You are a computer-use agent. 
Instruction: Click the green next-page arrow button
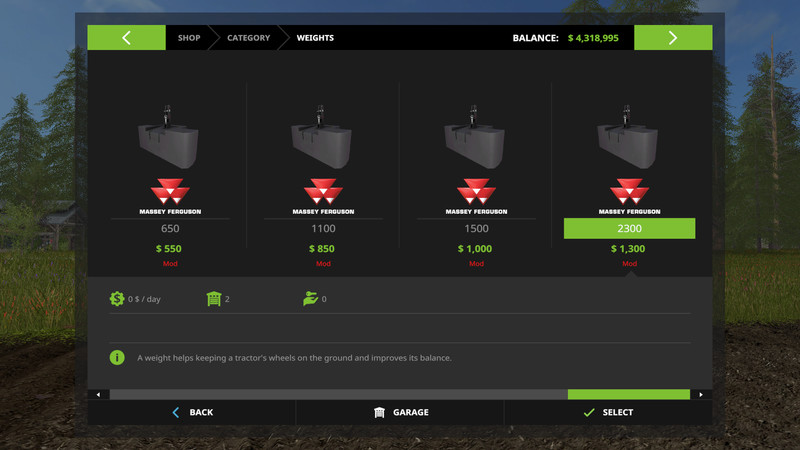click(x=673, y=38)
